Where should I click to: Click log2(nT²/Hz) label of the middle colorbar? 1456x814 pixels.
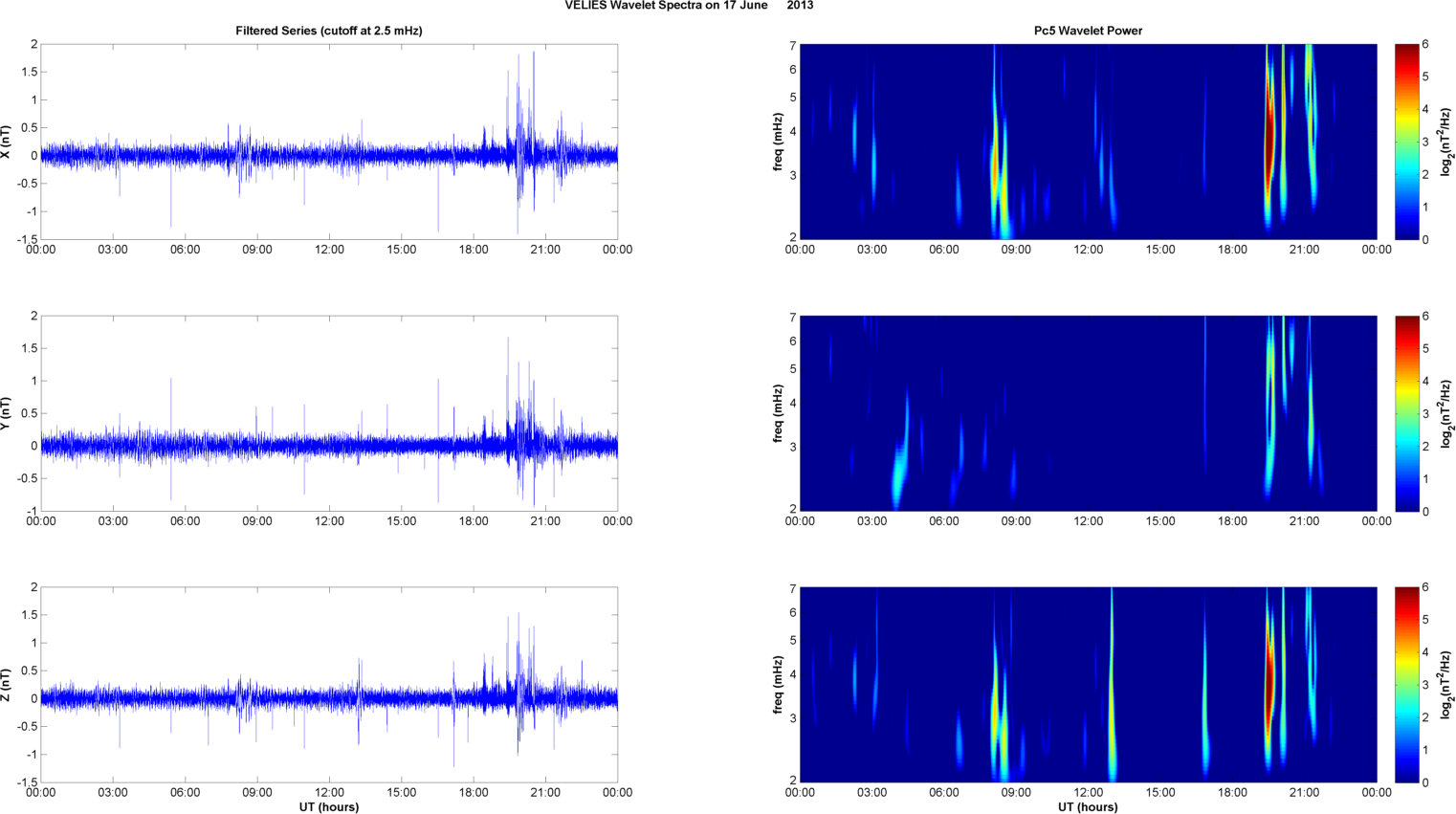1447,413
